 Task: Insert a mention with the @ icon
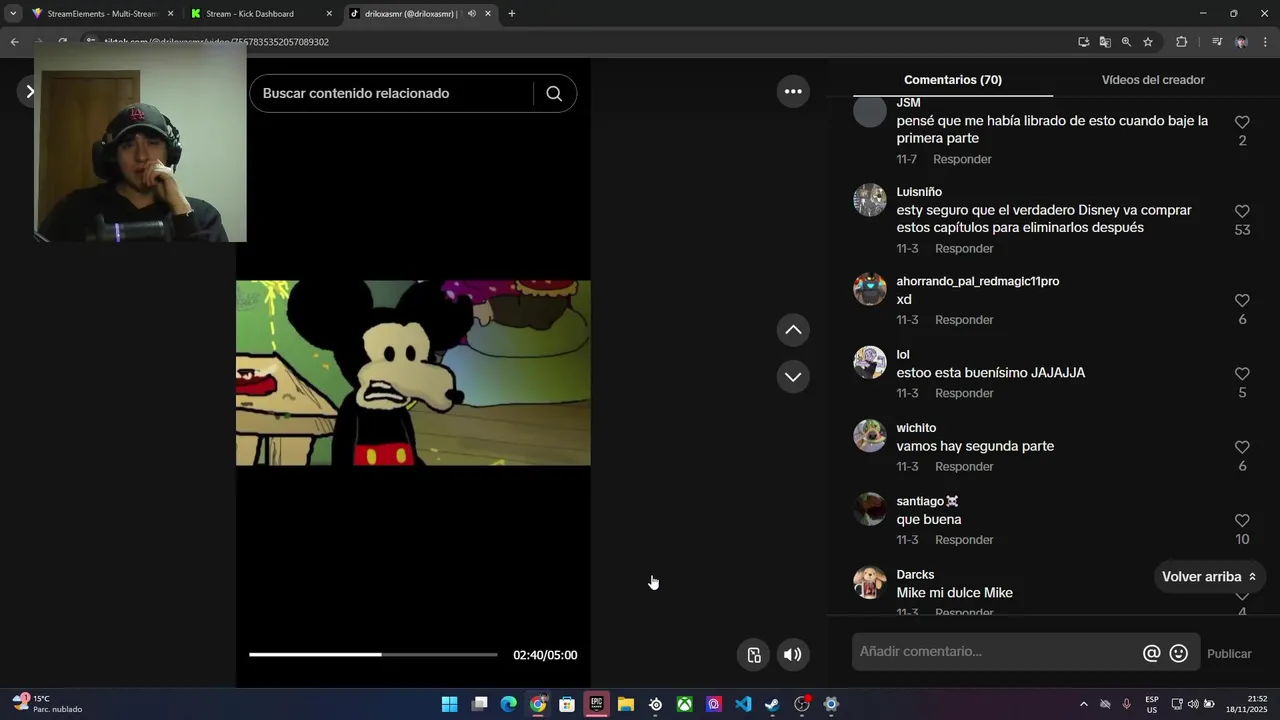[1152, 653]
